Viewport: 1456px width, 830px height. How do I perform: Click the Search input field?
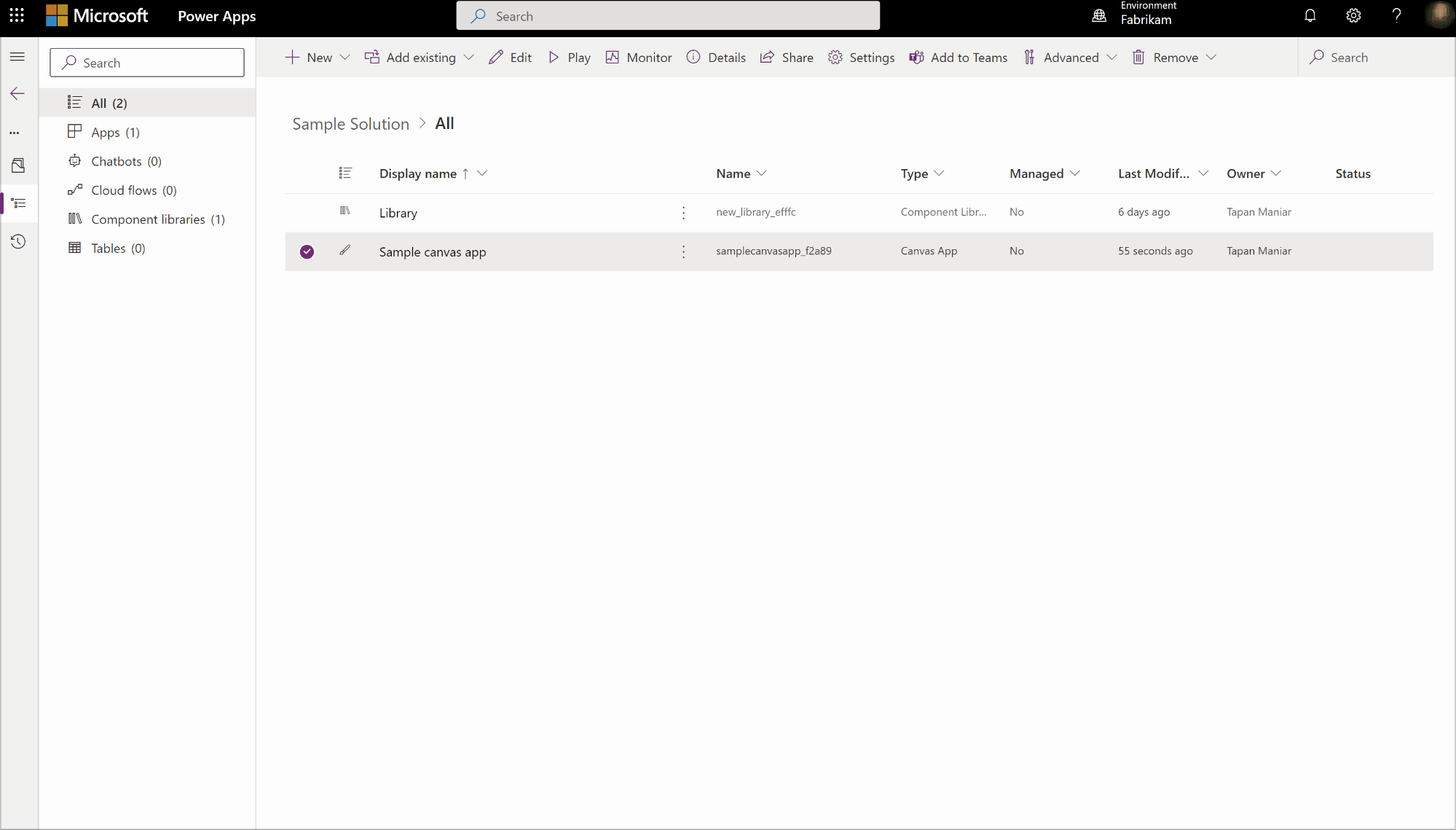pos(147,62)
